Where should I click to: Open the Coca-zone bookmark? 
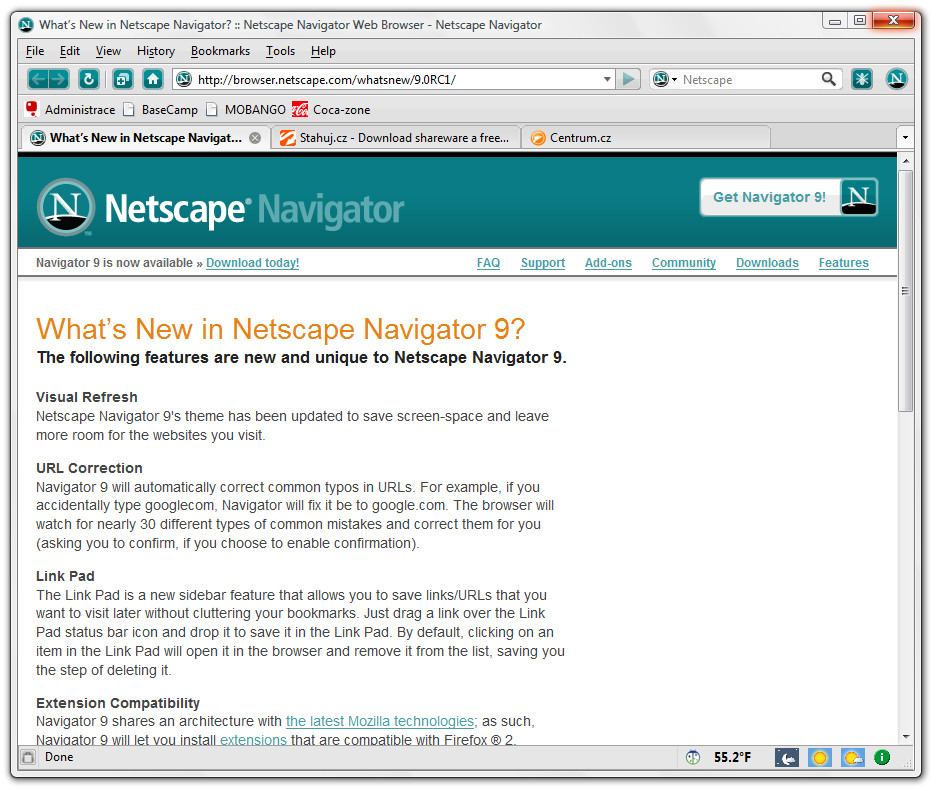(331, 109)
